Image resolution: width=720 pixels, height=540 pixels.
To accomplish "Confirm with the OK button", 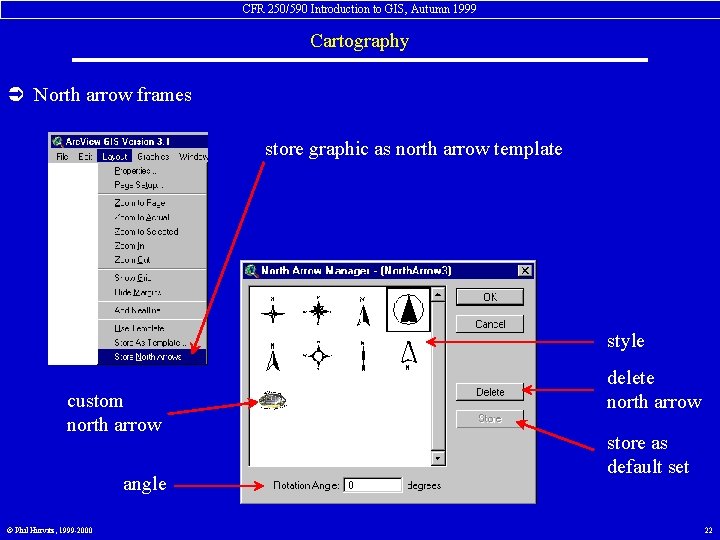I will tap(489, 297).
